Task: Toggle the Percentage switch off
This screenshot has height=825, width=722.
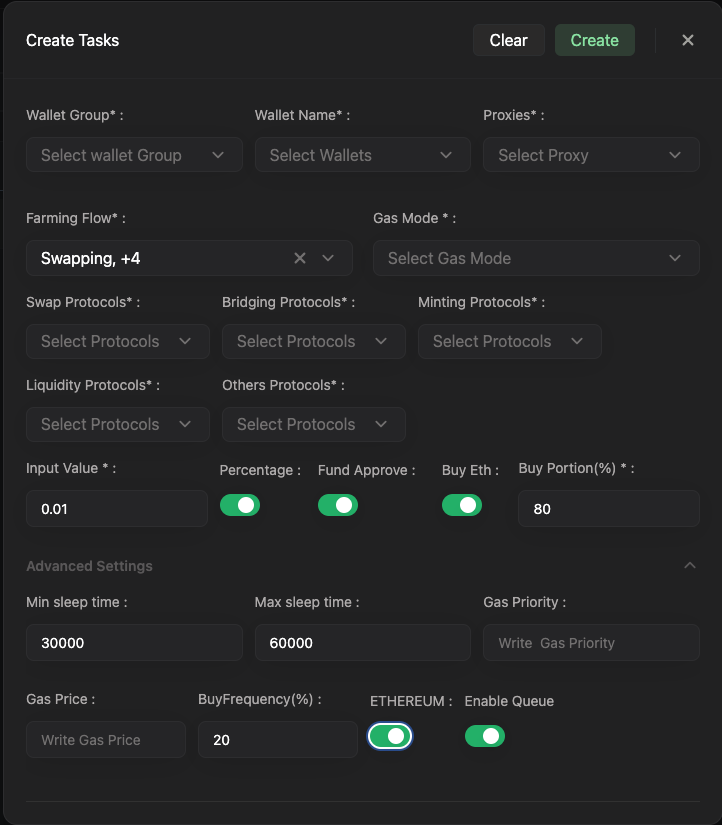Action: (240, 505)
